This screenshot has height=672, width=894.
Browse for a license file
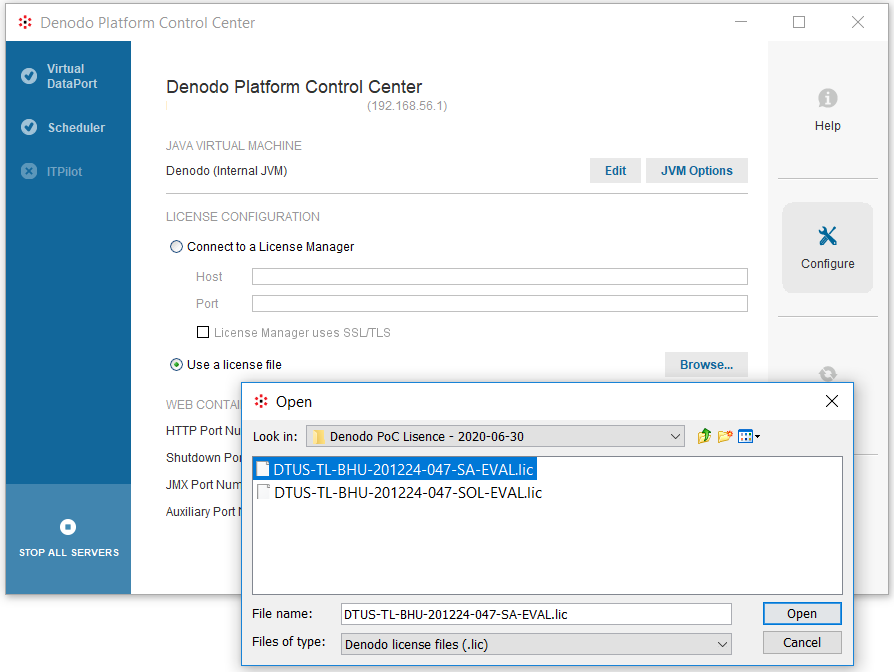[706, 364]
